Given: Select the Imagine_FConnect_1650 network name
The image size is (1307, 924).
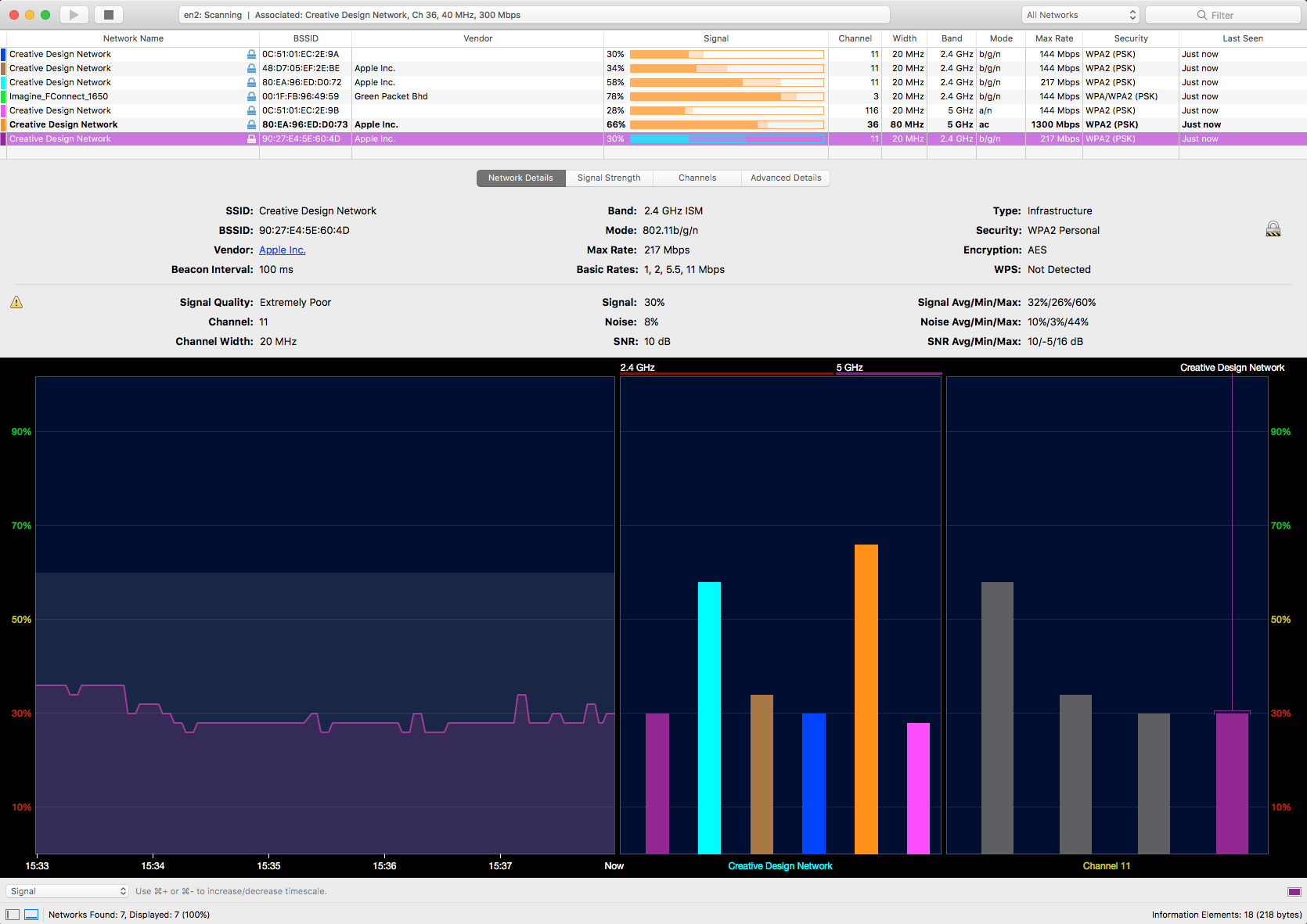Looking at the screenshot, I should coord(59,97).
